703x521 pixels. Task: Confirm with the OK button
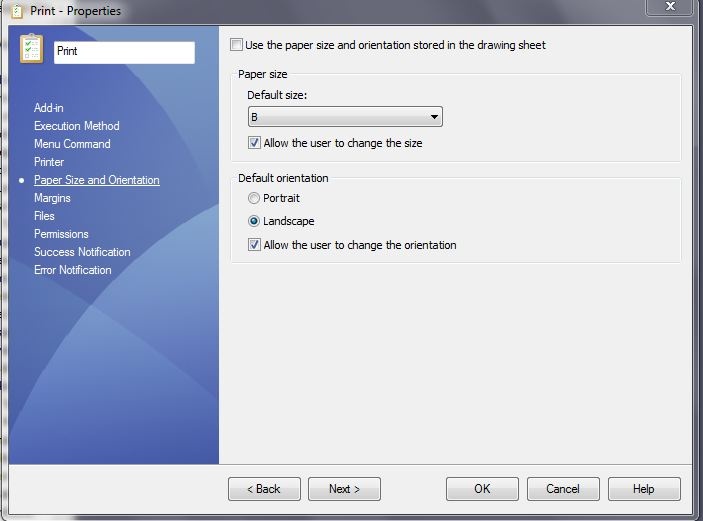[482, 489]
